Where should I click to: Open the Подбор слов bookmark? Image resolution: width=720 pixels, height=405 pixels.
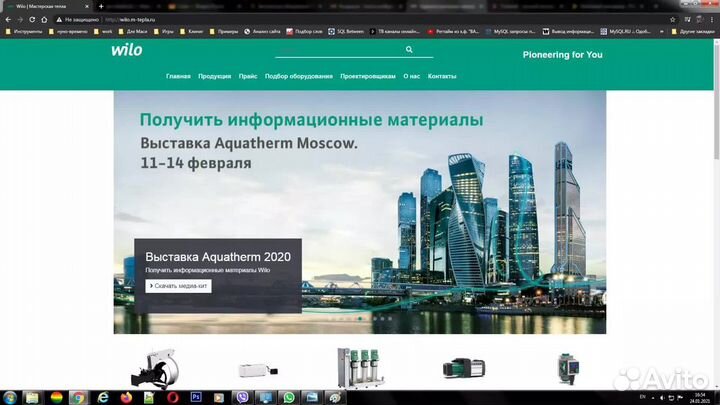(x=304, y=32)
